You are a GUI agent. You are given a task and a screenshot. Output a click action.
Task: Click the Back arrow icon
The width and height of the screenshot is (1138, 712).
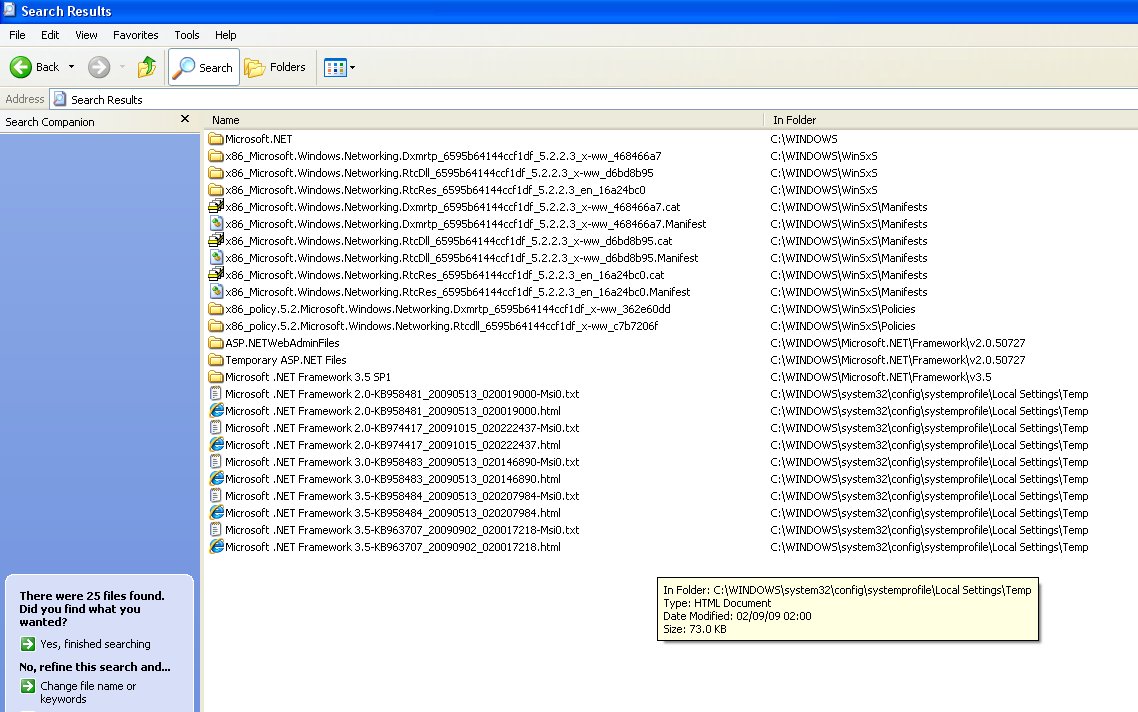pyautogui.click(x=20, y=67)
